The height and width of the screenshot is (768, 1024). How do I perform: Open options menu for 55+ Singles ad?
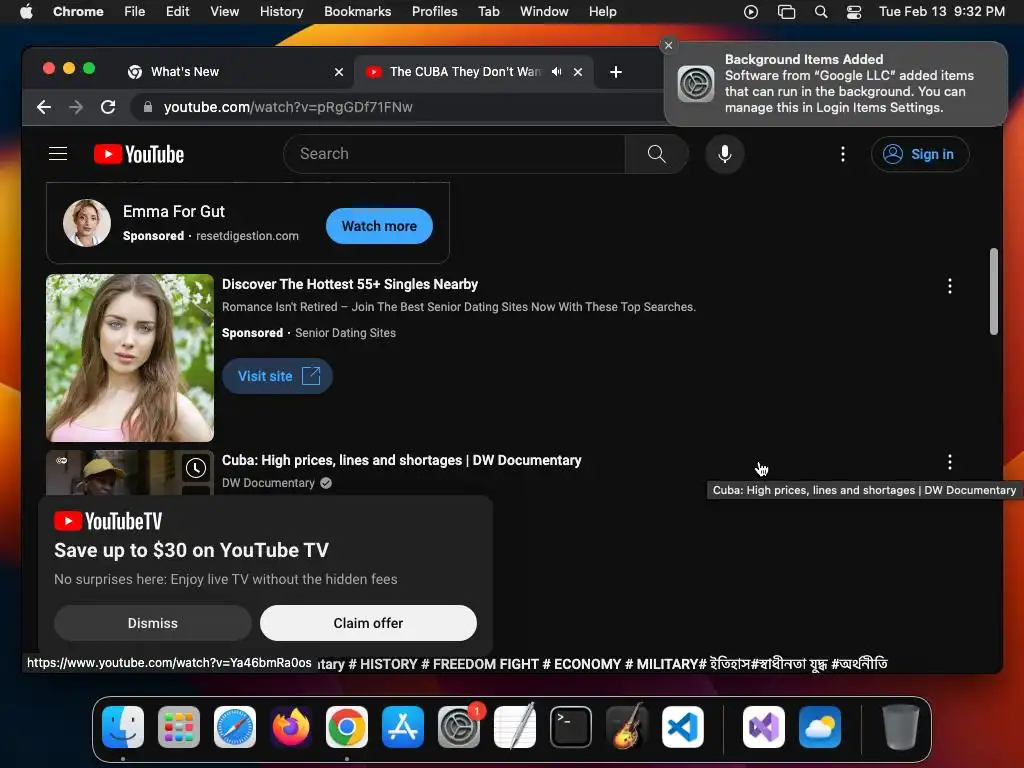tap(949, 286)
